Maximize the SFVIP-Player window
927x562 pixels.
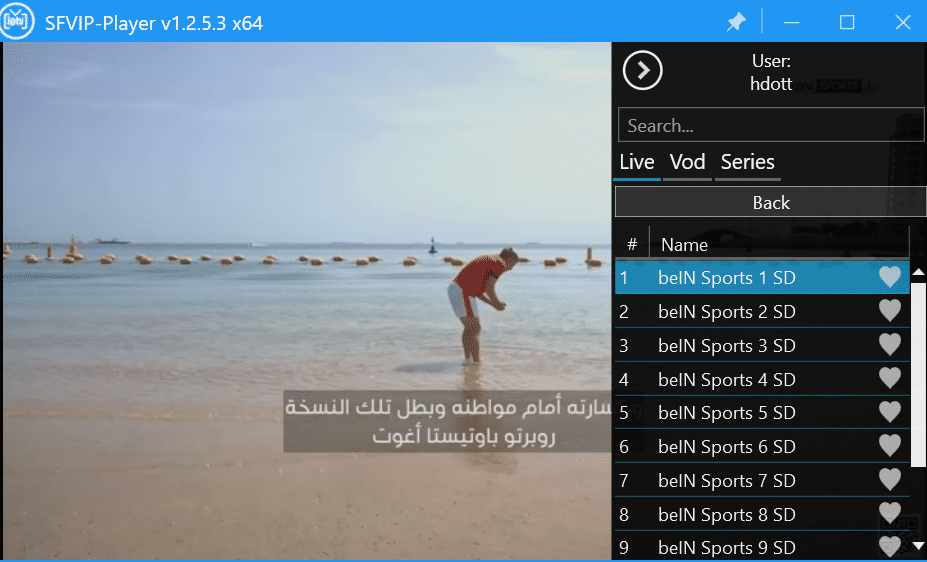coord(847,22)
